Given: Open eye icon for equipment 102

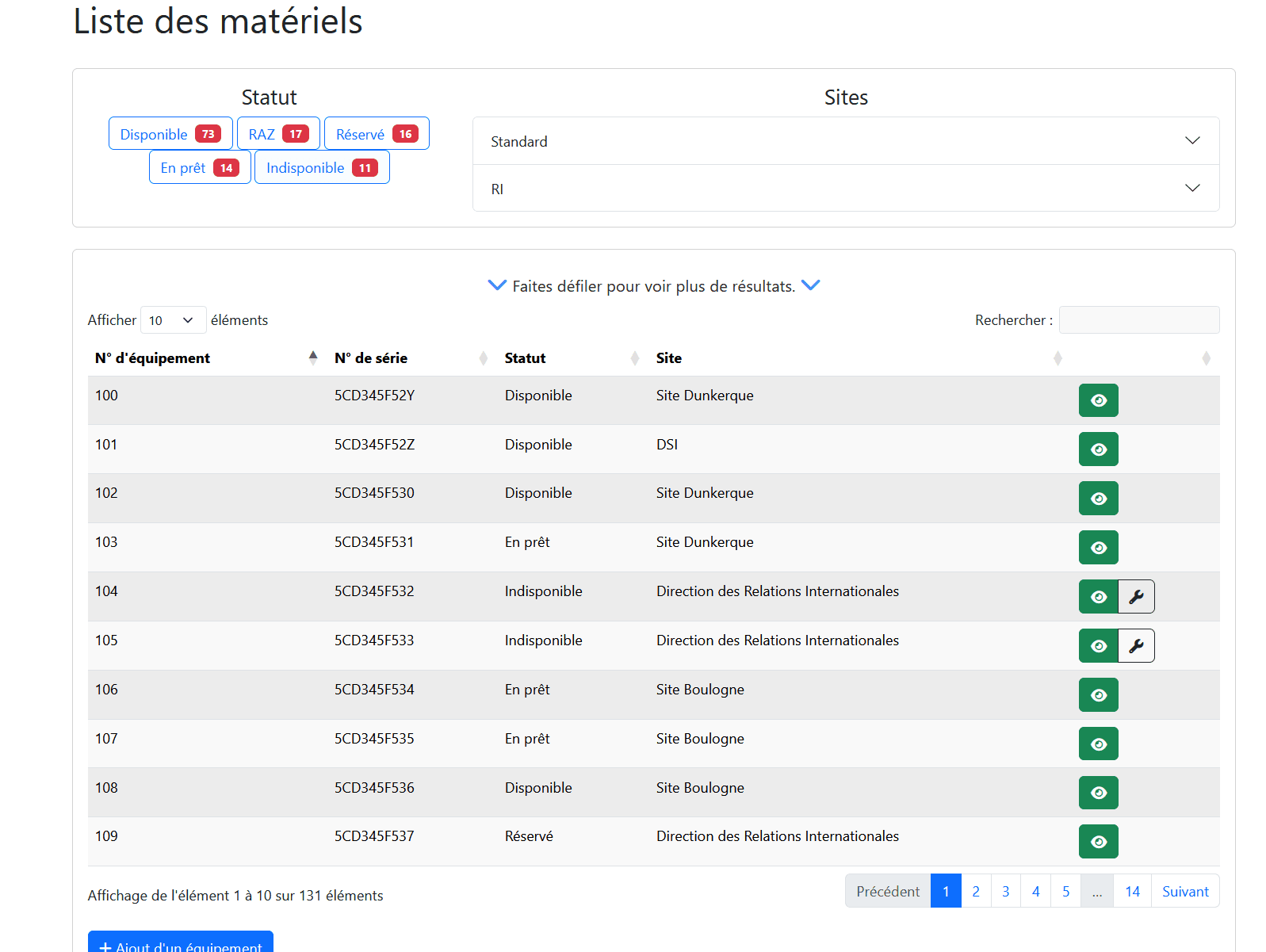Looking at the screenshot, I should 1098,499.
